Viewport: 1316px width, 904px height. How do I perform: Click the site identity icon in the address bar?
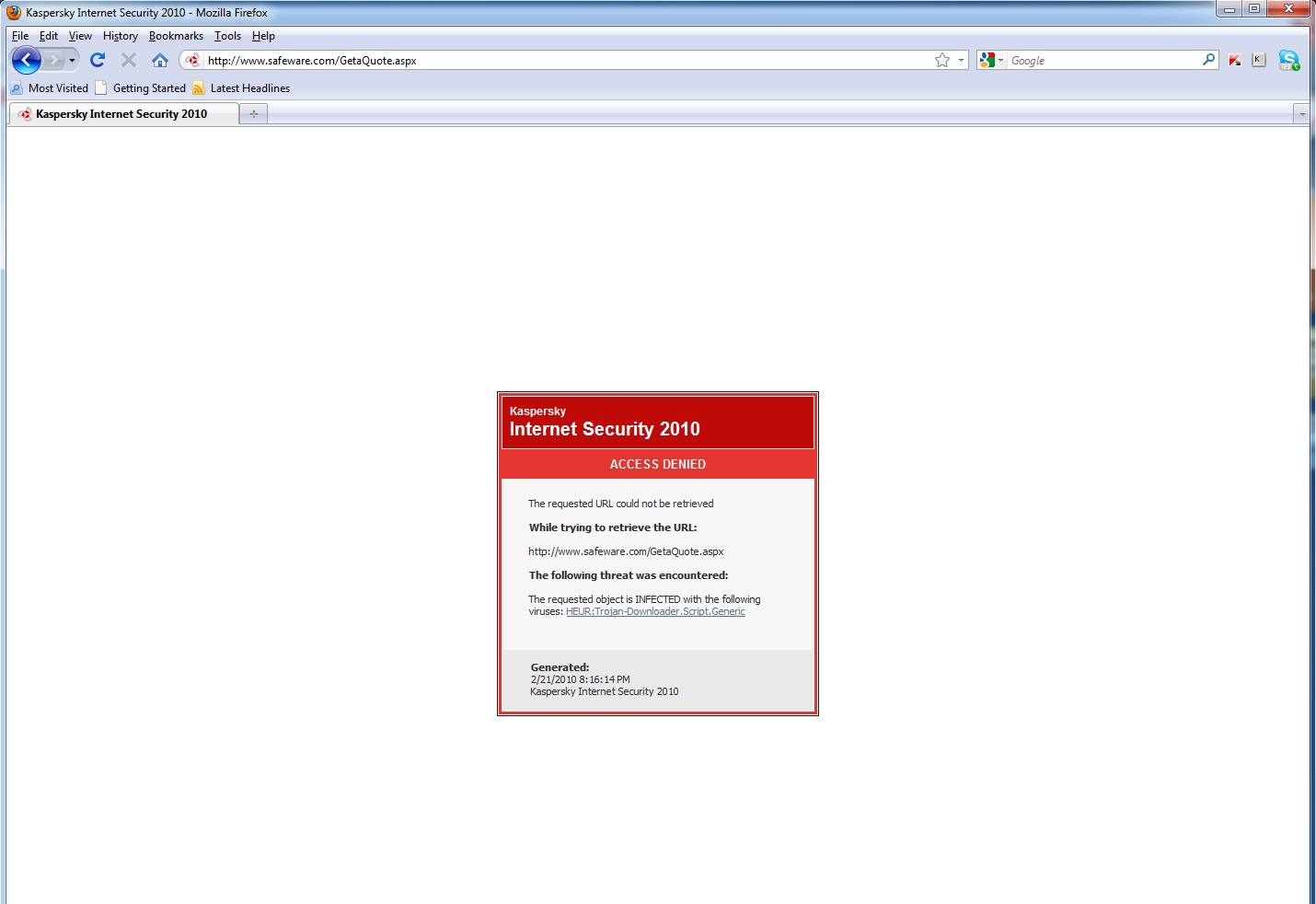pos(192,60)
